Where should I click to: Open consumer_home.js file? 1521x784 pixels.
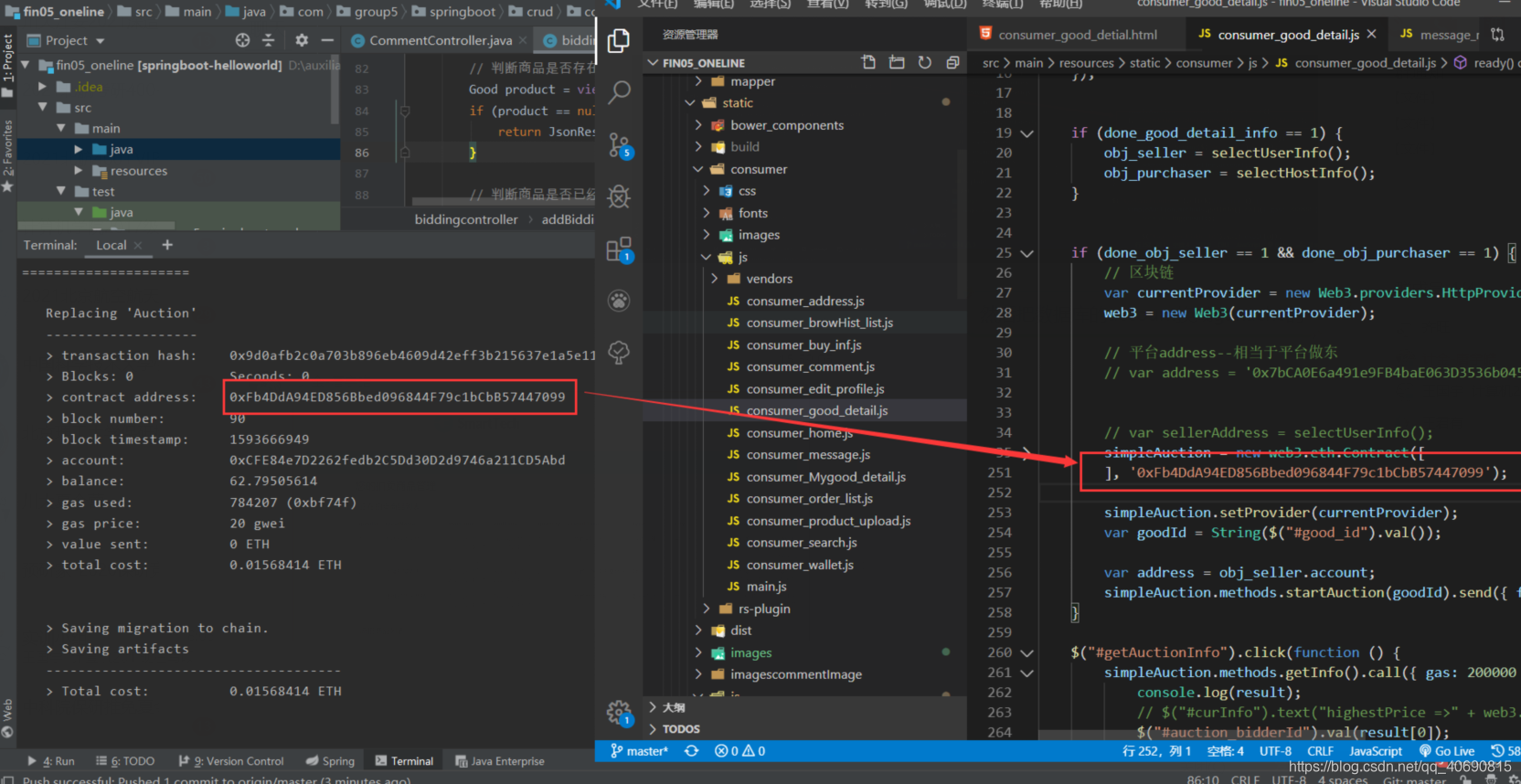tap(800, 433)
